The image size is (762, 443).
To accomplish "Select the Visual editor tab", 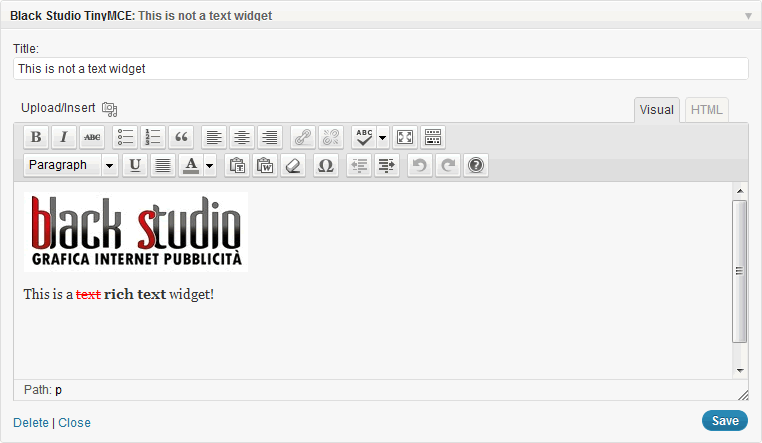I will 657,110.
